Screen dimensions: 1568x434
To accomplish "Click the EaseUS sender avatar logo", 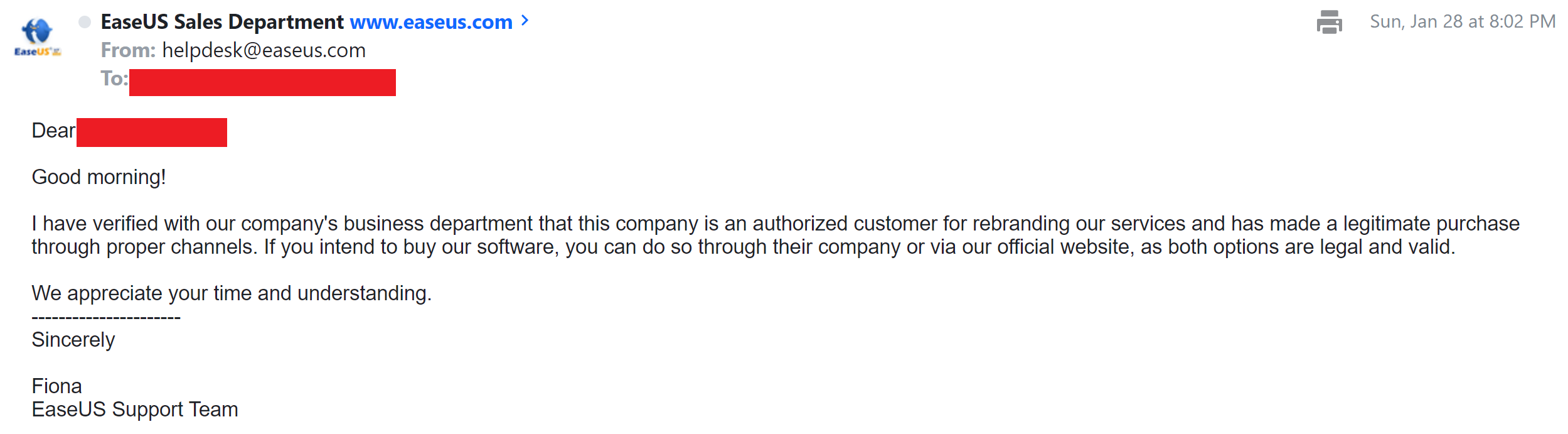I will click(38, 38).
